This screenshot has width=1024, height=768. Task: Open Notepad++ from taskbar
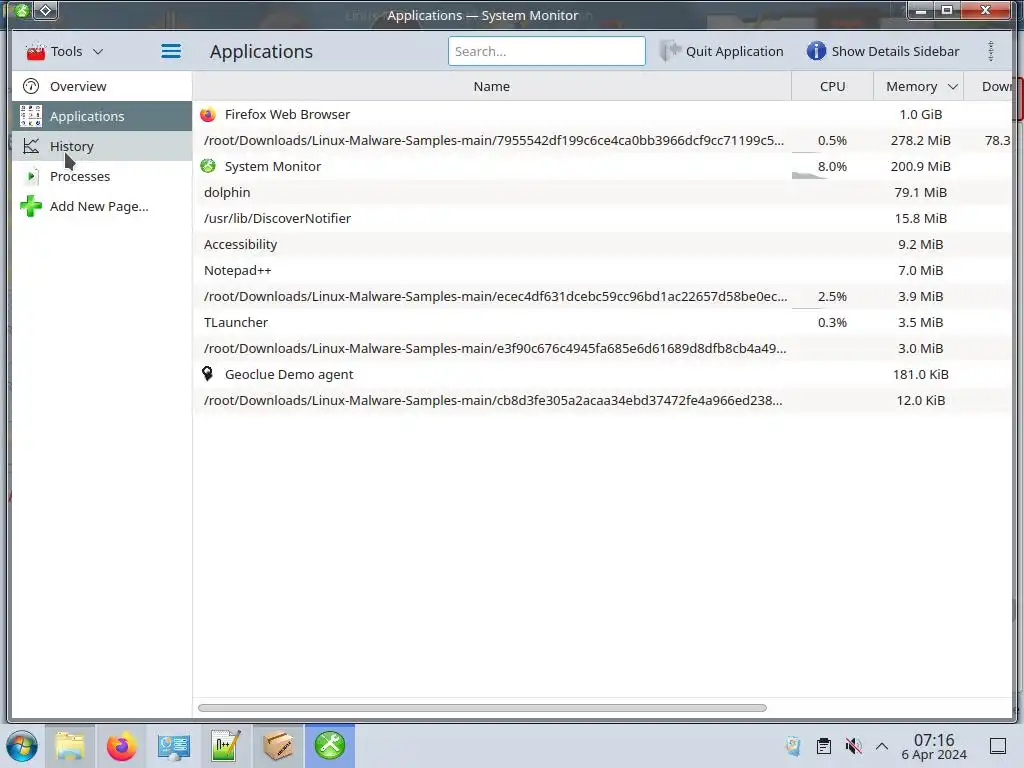(x=226, y=746)
